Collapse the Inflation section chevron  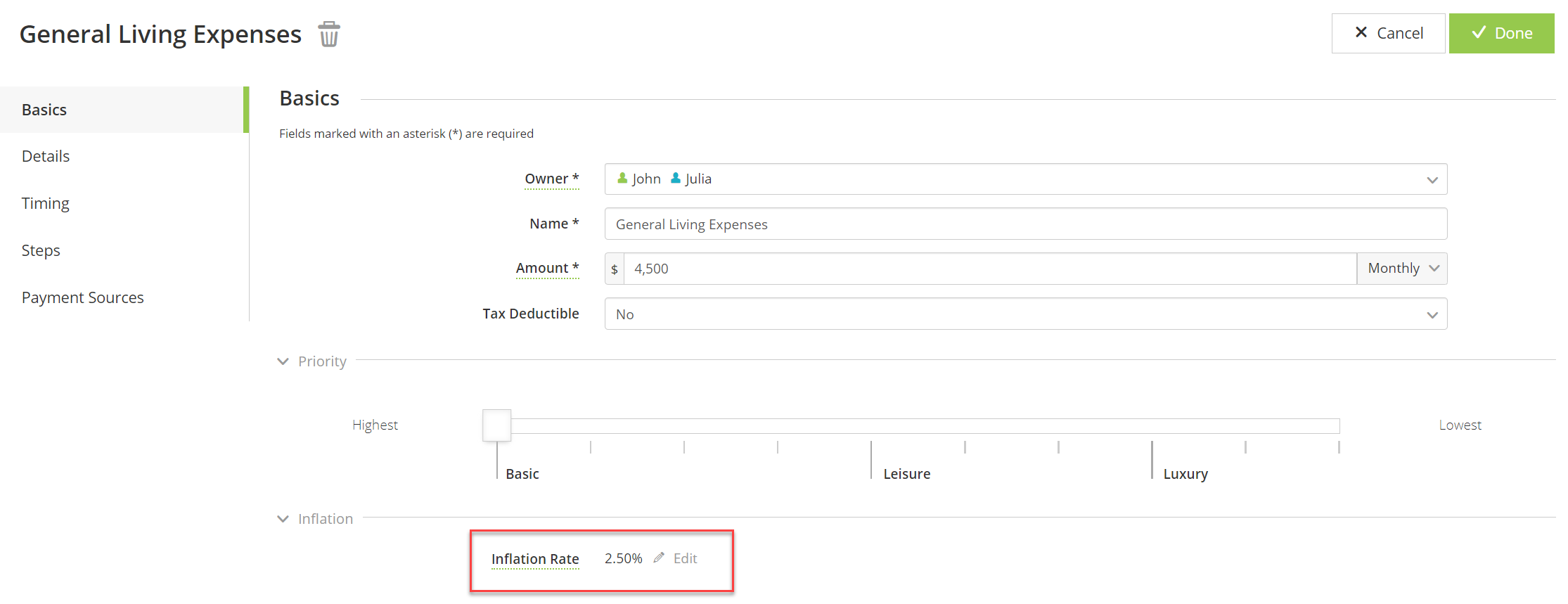point(283,519)
